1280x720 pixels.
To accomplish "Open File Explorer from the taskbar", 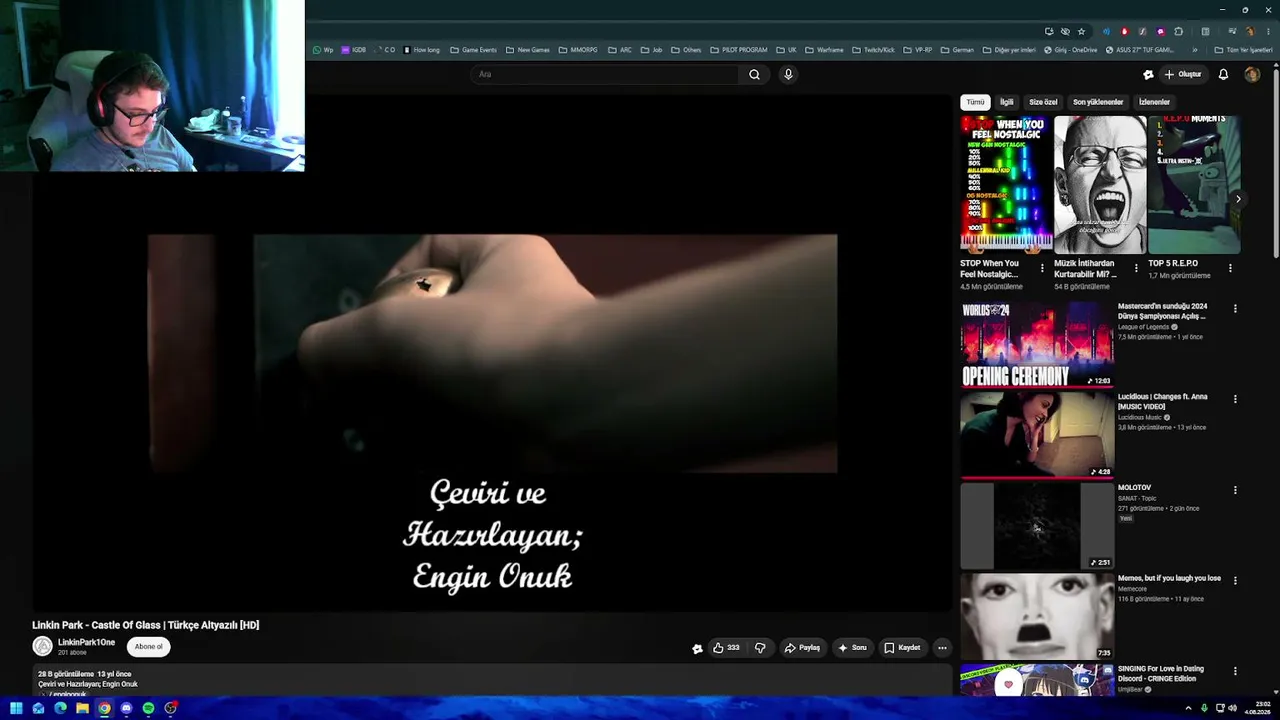I will pos(82,708).
